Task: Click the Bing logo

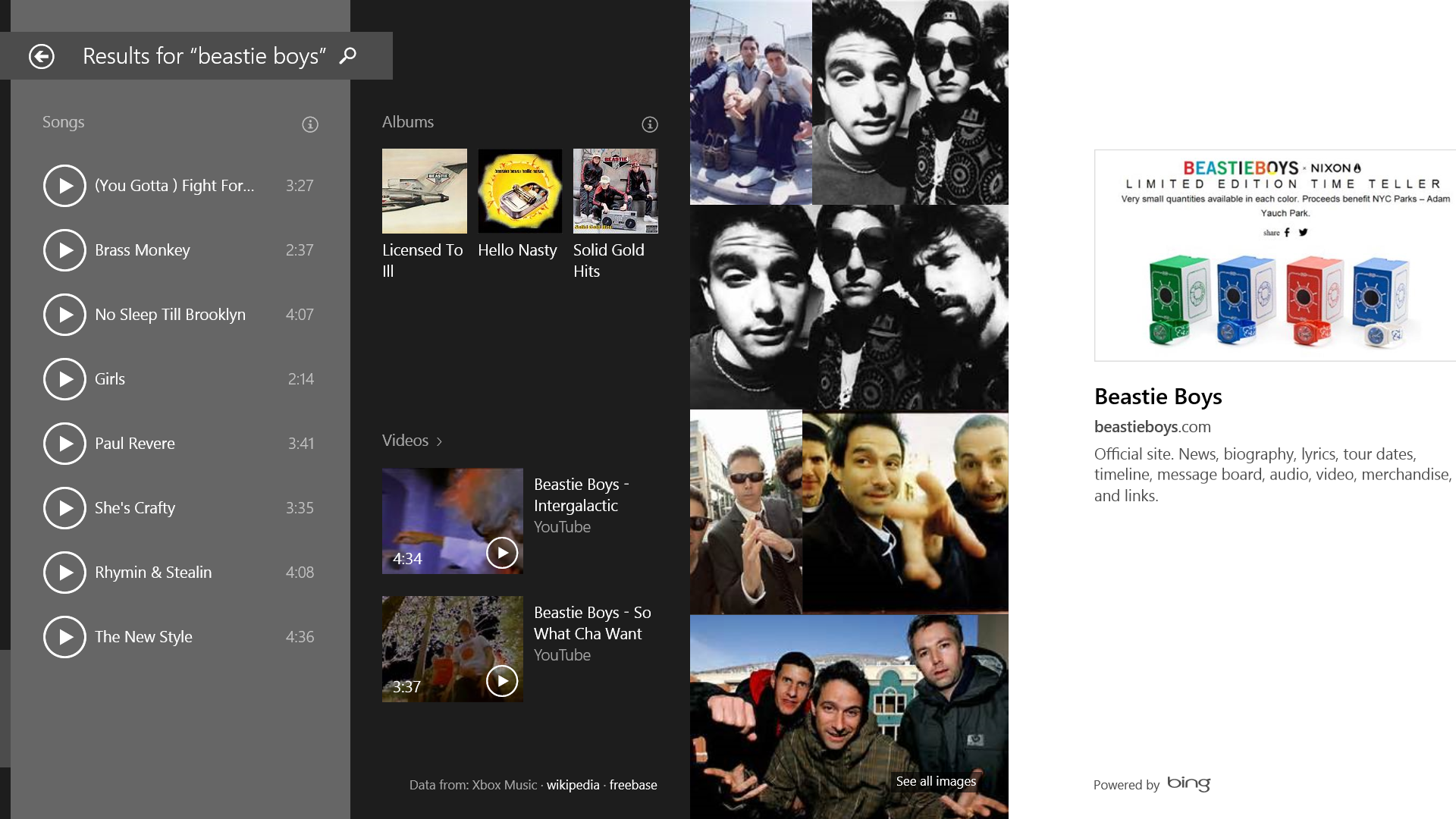Action: (x=1188, y=783)
